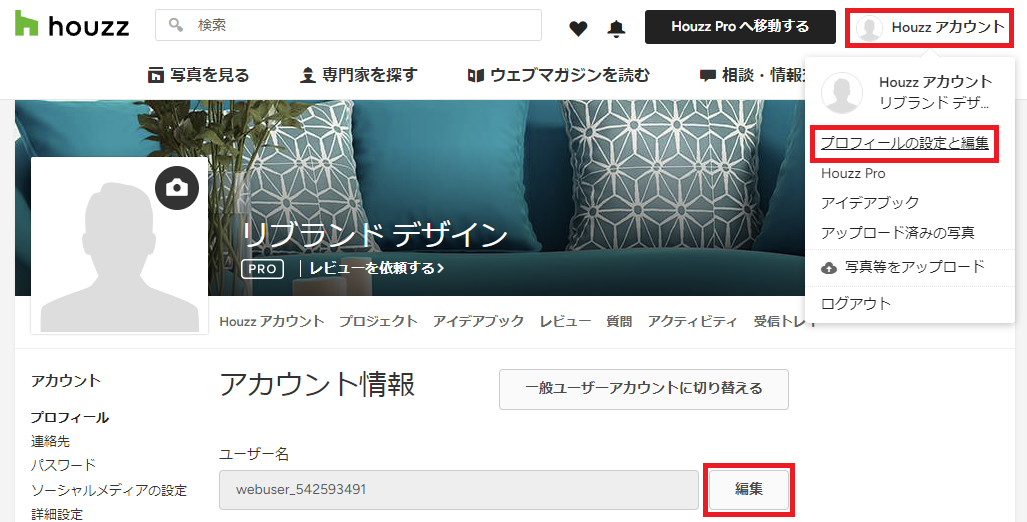Select プロフィールの設定と編集 in dropdown
Image resolution: width=1027 pixels, height=522 pixels.
(905, 143)
